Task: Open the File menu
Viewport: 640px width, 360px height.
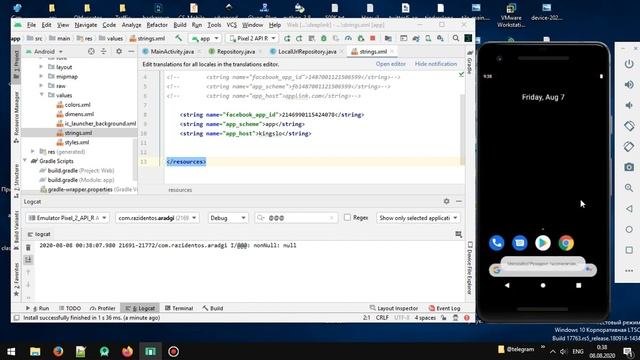Action: pos(31,25)
